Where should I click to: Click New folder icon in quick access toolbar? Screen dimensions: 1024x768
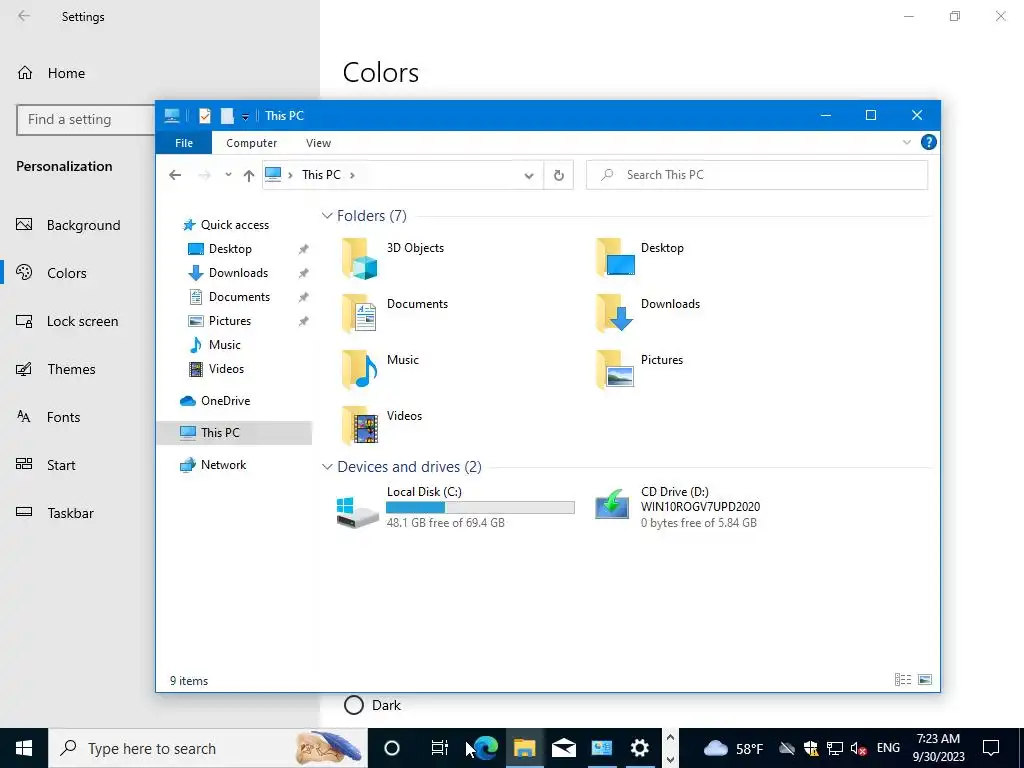pyautogui.click(x=227, y=116)
